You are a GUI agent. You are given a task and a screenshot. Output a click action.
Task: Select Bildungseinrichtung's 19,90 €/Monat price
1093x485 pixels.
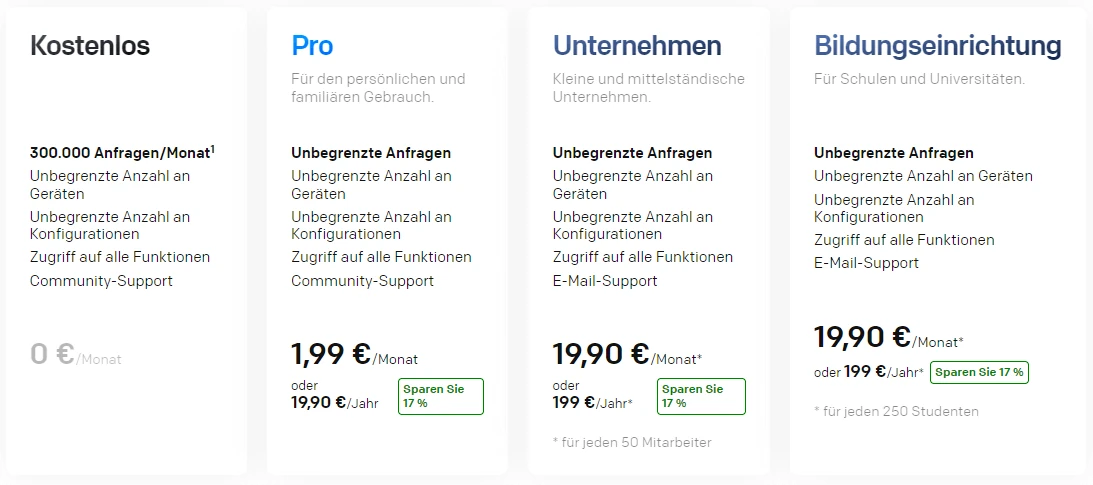pyautogui.click(x=888, y=337)
